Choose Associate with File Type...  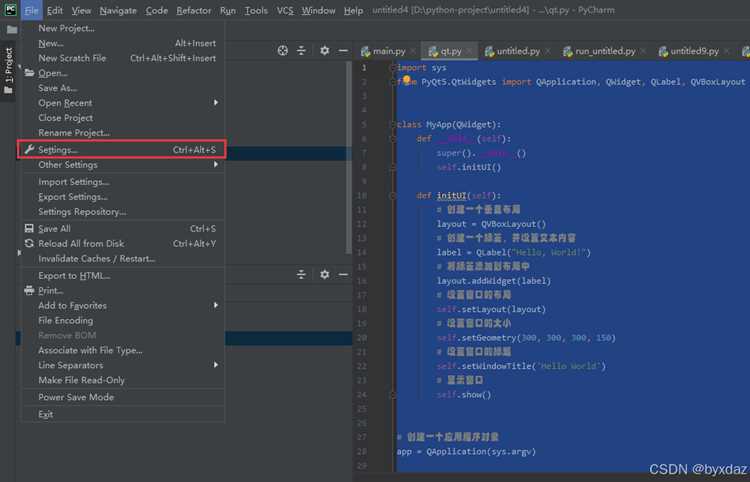[123, 350]
